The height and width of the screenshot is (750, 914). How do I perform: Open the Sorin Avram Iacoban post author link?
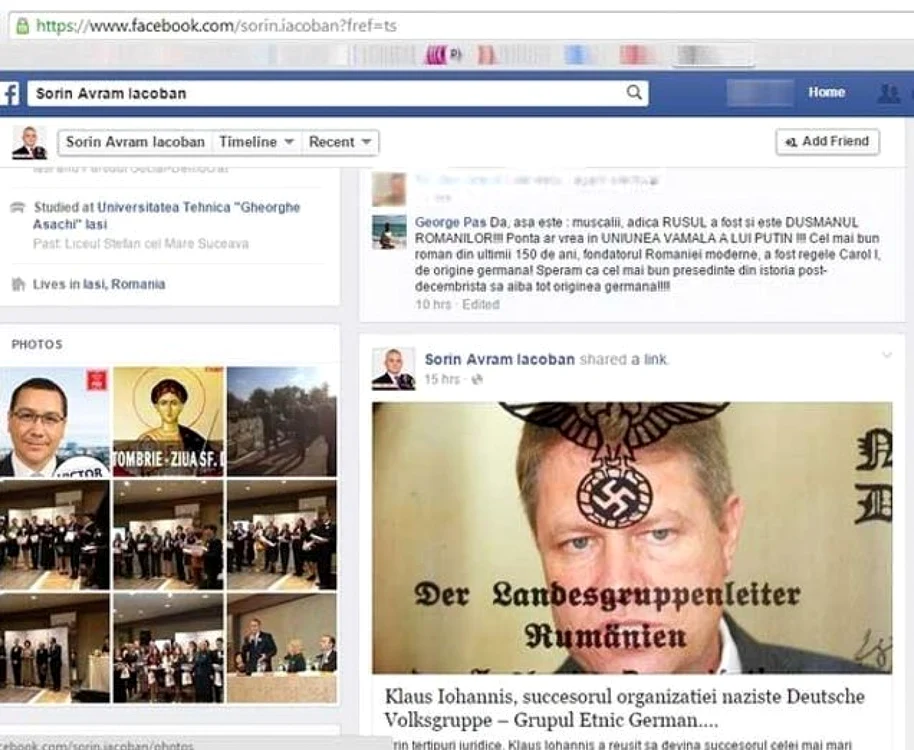(x=500, y=359)
